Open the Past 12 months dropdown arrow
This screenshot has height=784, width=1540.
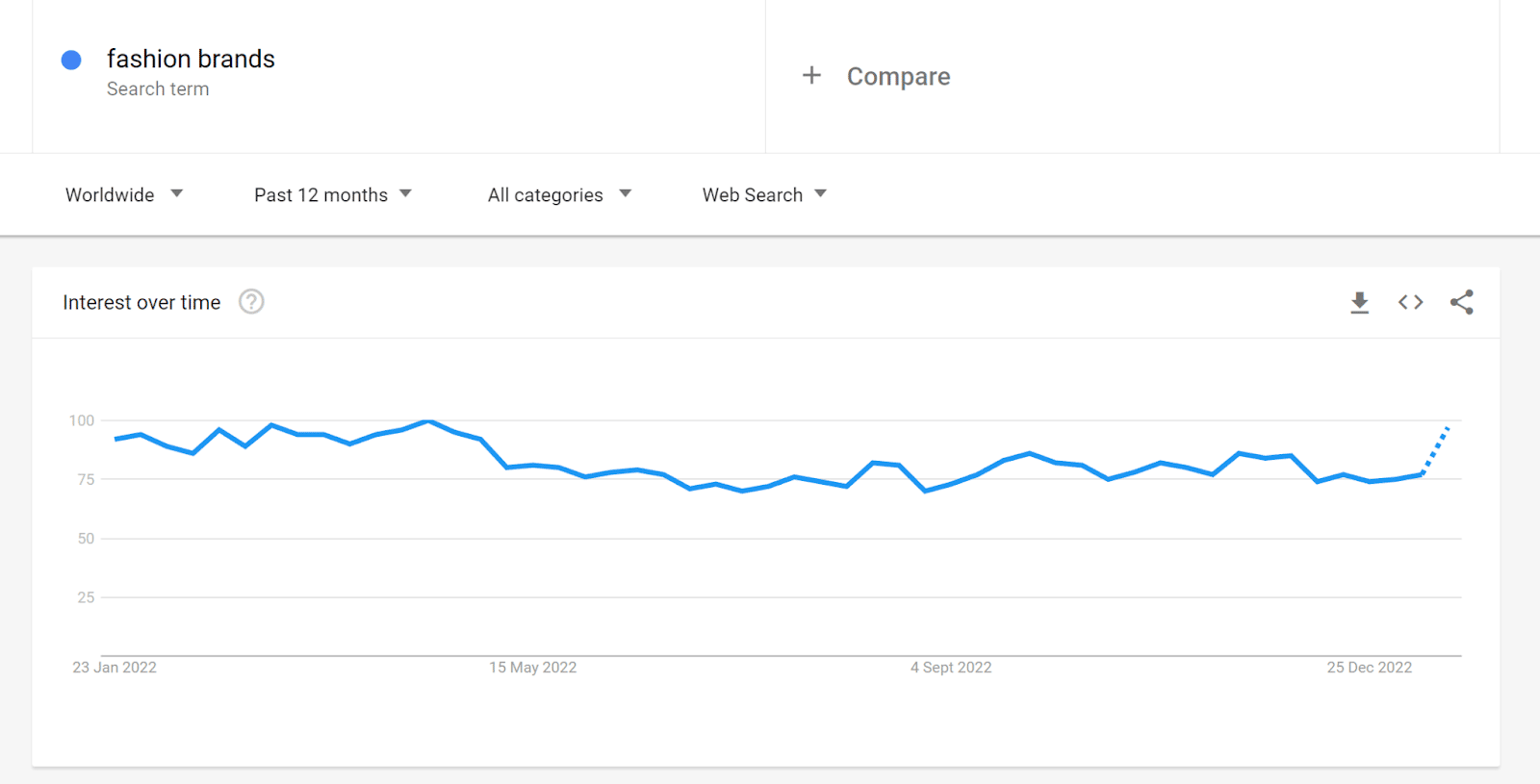click(x=406, y=193)
